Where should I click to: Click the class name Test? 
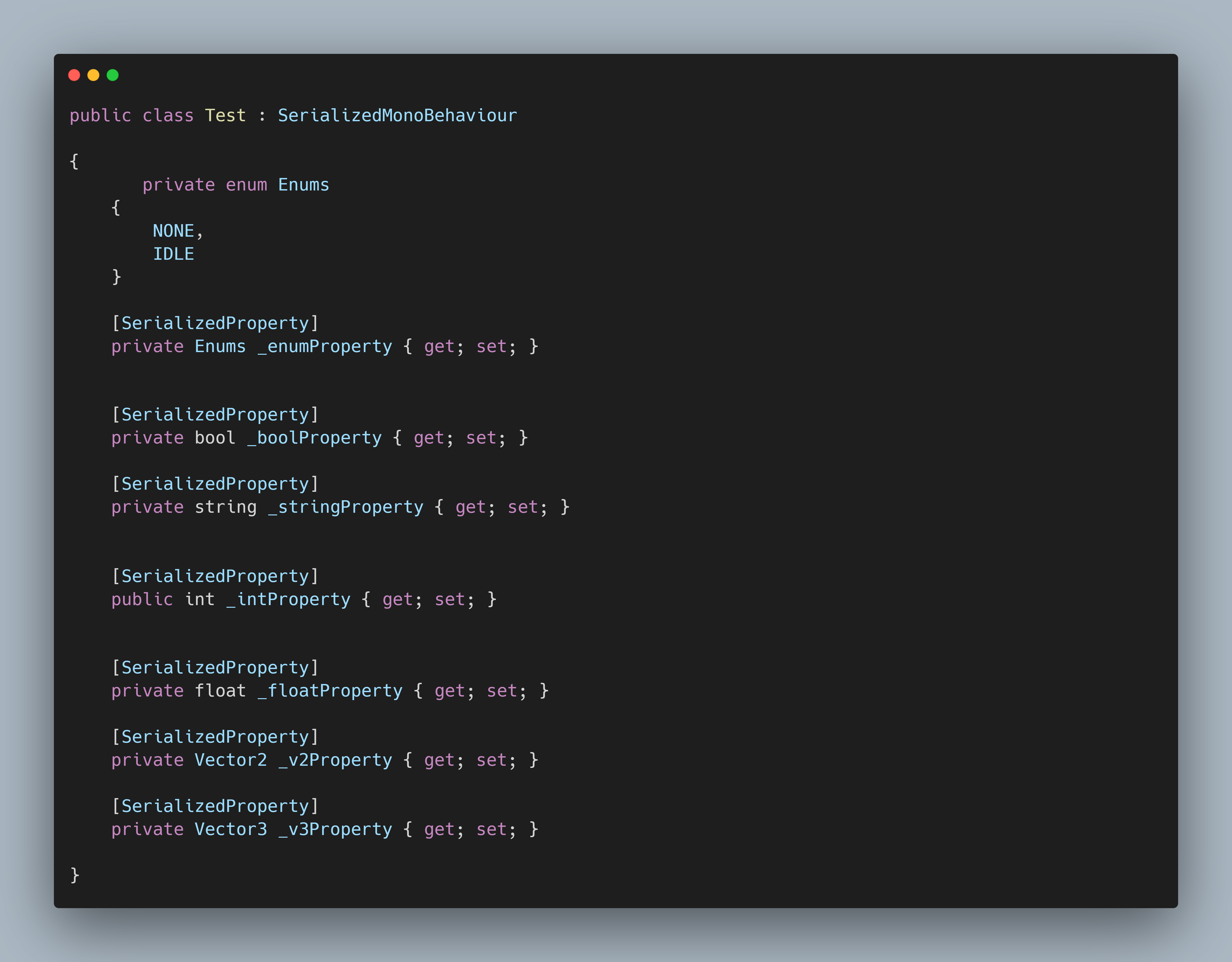225,116
